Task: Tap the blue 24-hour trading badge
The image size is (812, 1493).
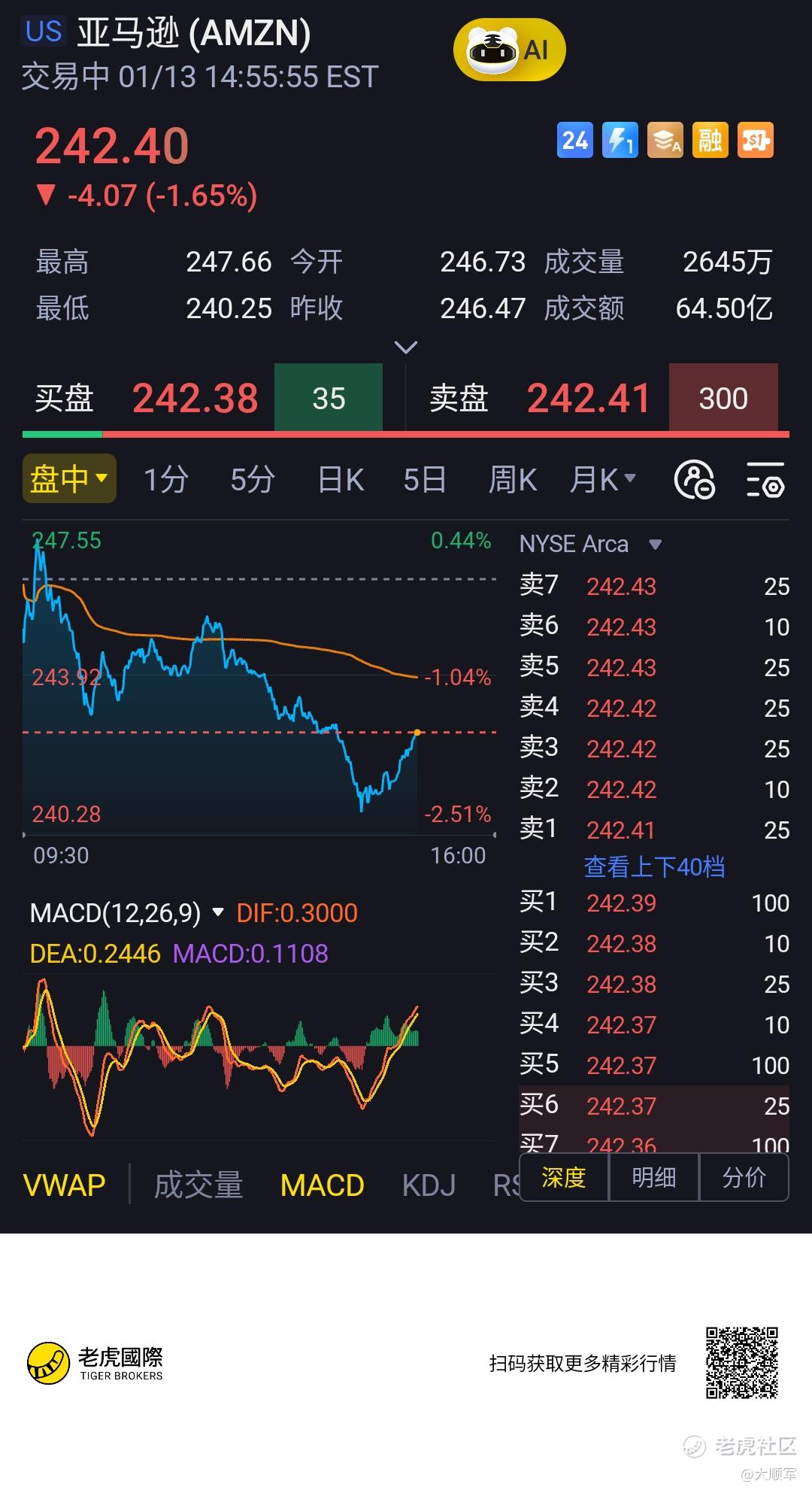Action: click(575, 141)
